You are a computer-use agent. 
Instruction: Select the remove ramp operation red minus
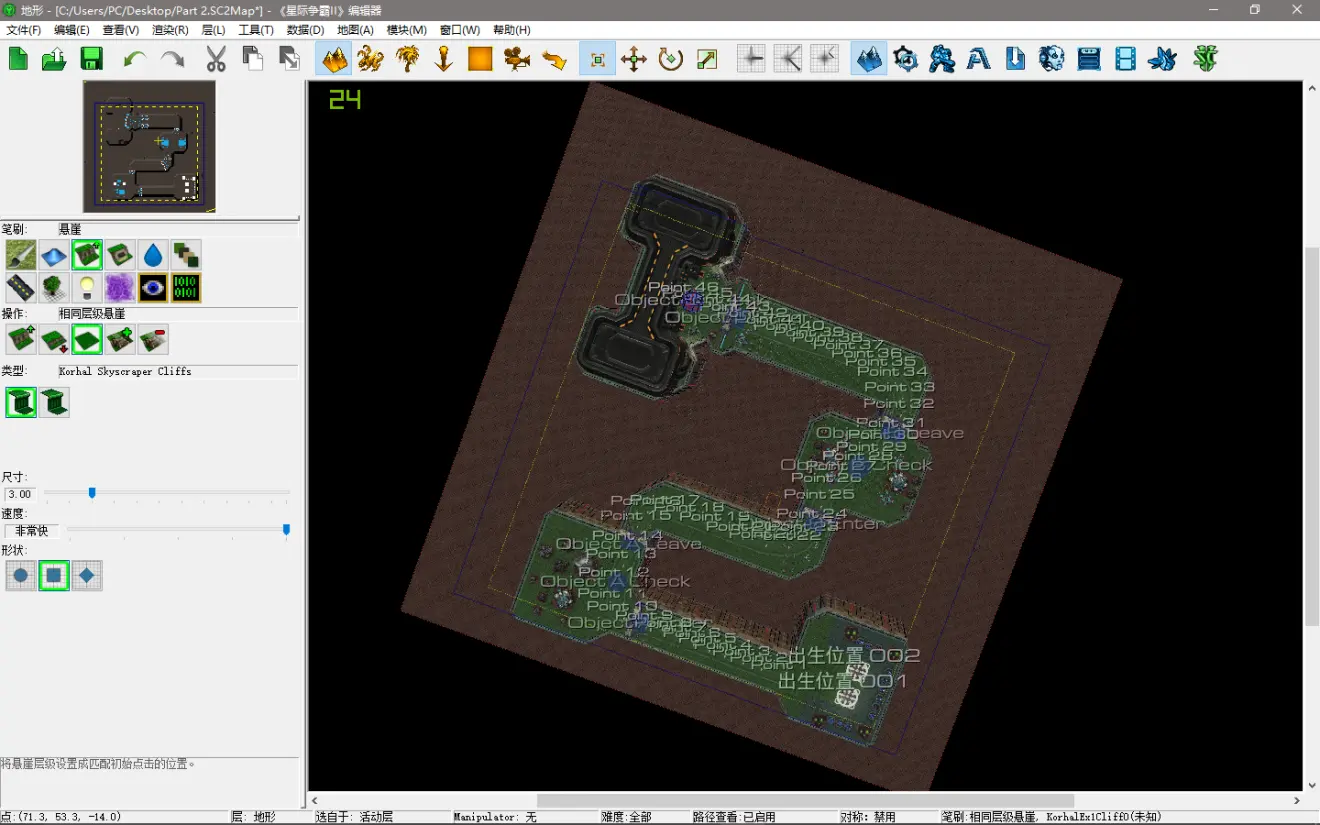click(x=153, y=340)
